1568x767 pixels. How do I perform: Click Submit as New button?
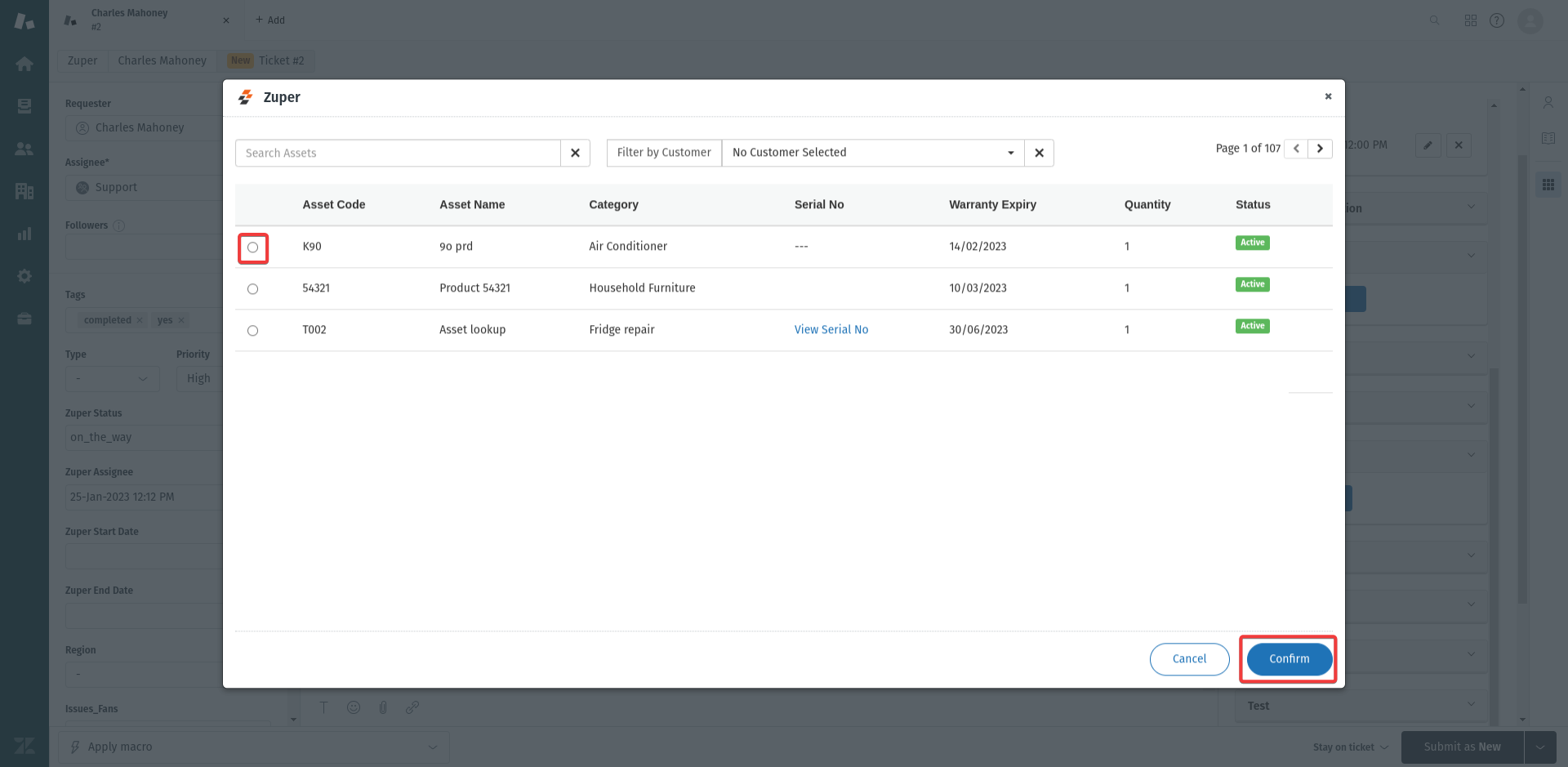[1462, 747]
